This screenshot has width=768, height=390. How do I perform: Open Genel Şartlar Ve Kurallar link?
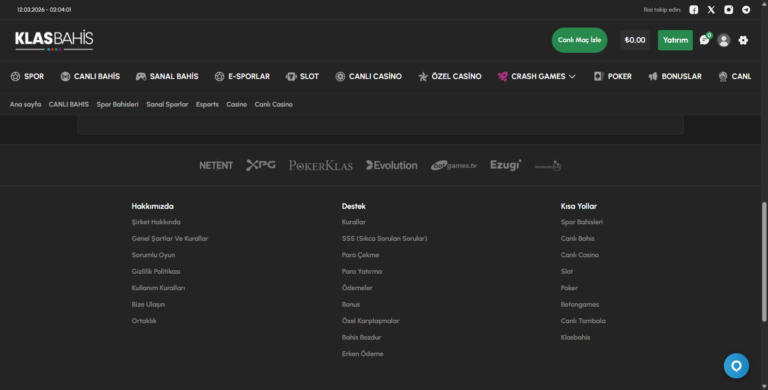point(170,239)
